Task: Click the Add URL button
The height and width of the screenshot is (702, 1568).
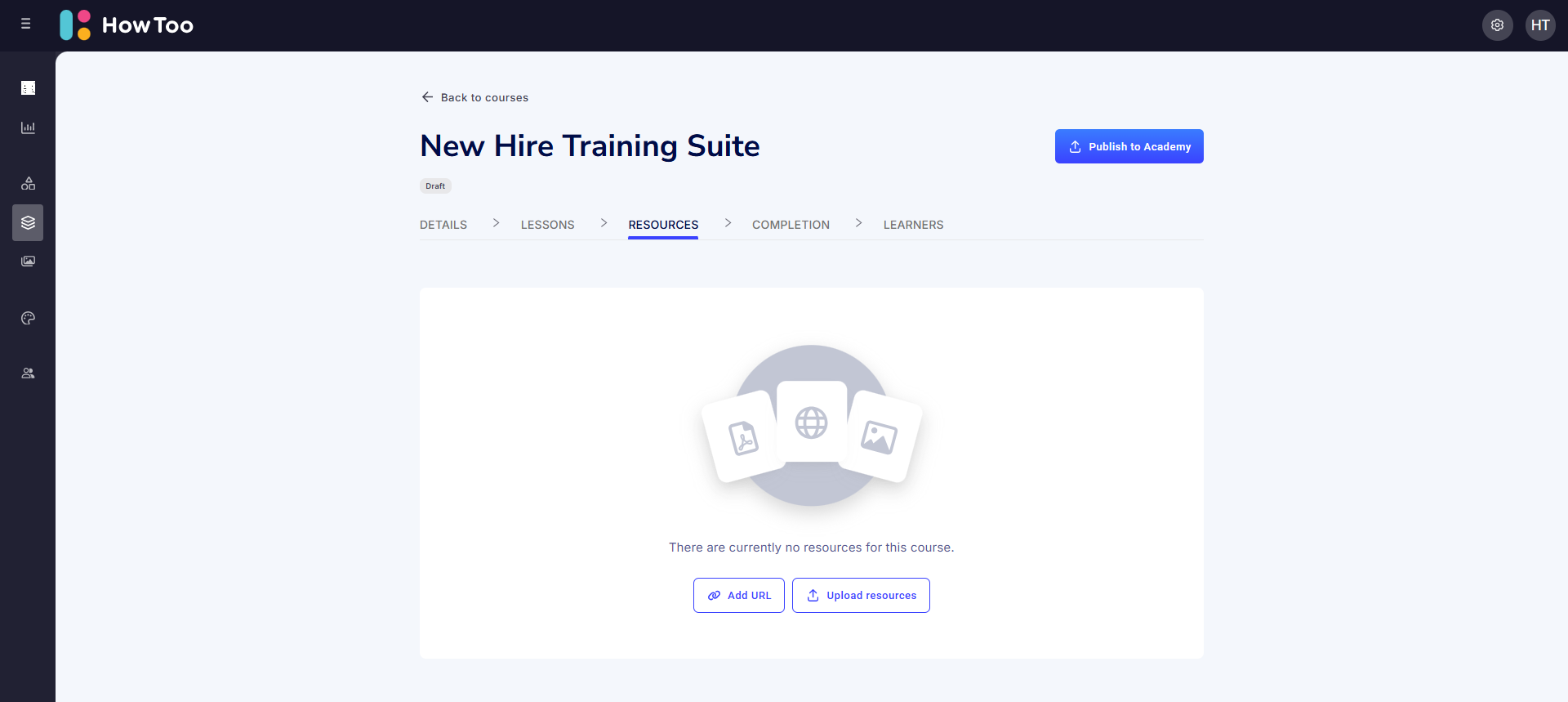Action: [x=739, y=596]
